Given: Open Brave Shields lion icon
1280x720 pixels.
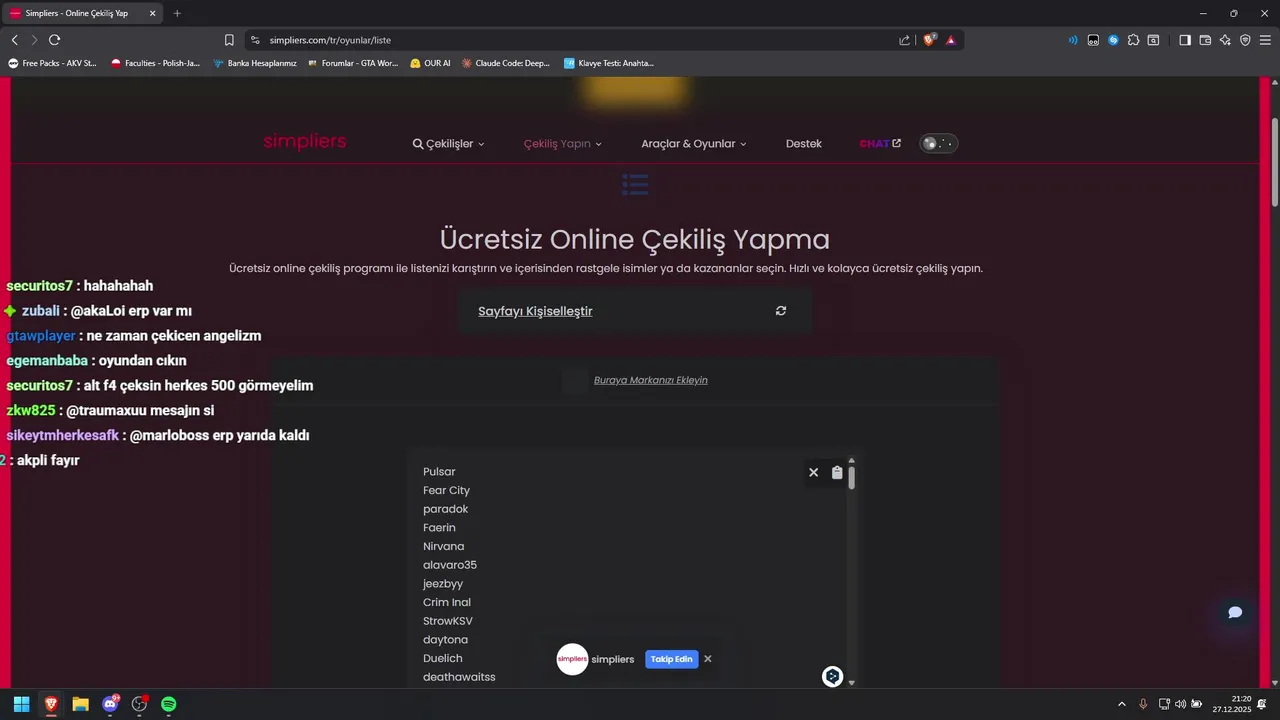Looking at the screenshot, I should point(929,40).
